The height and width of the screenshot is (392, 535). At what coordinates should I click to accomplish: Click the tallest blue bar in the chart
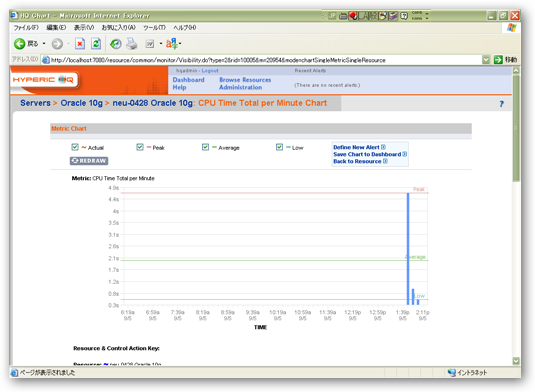(x=408, y=249)
